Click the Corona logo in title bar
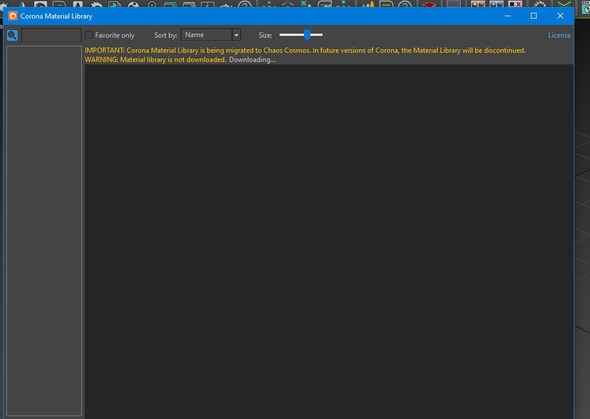The width and height of the screenshot is (590, 419). (x=13, y=16)
